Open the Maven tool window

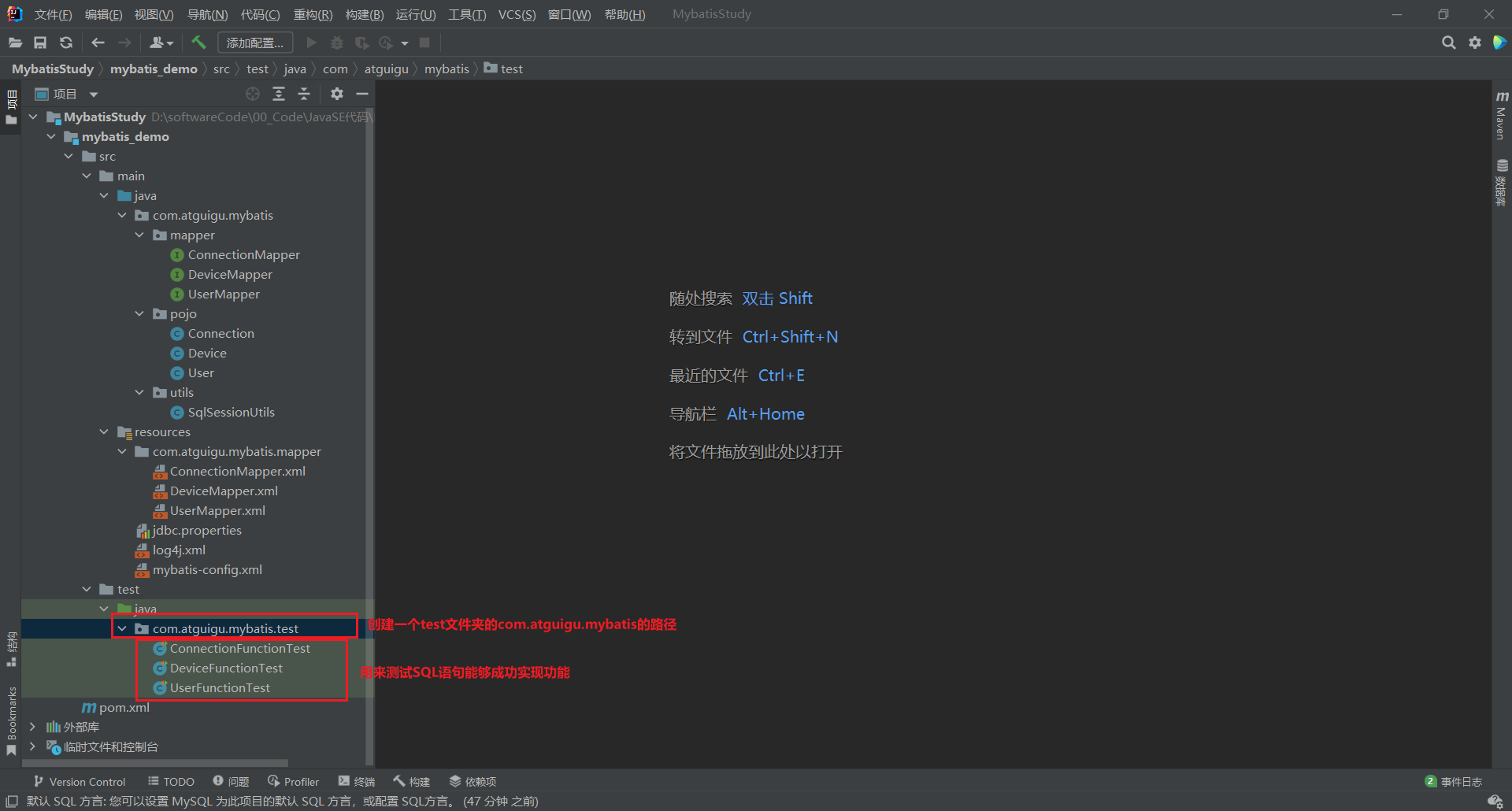click(x=1502, y=115)
